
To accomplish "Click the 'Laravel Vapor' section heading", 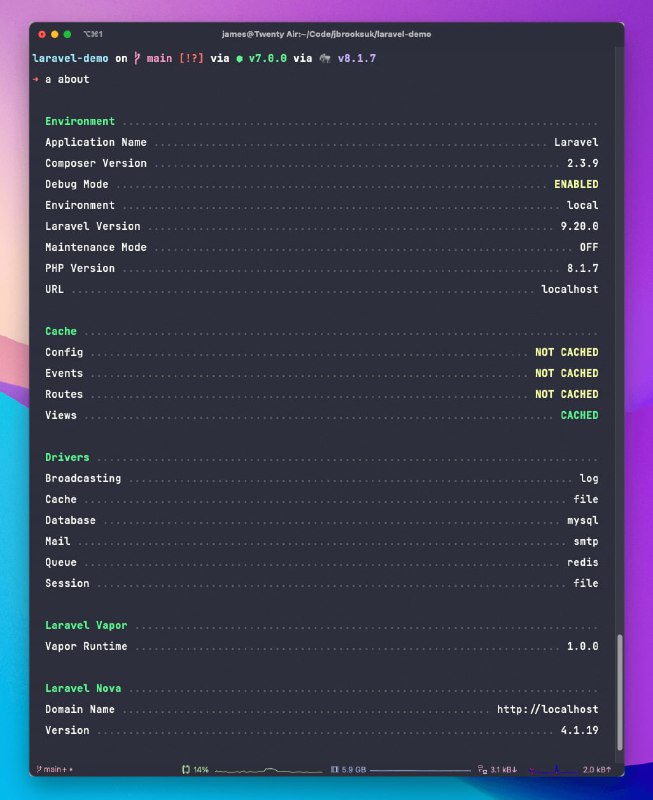I will pyautogui.click(x=86, y=625).
